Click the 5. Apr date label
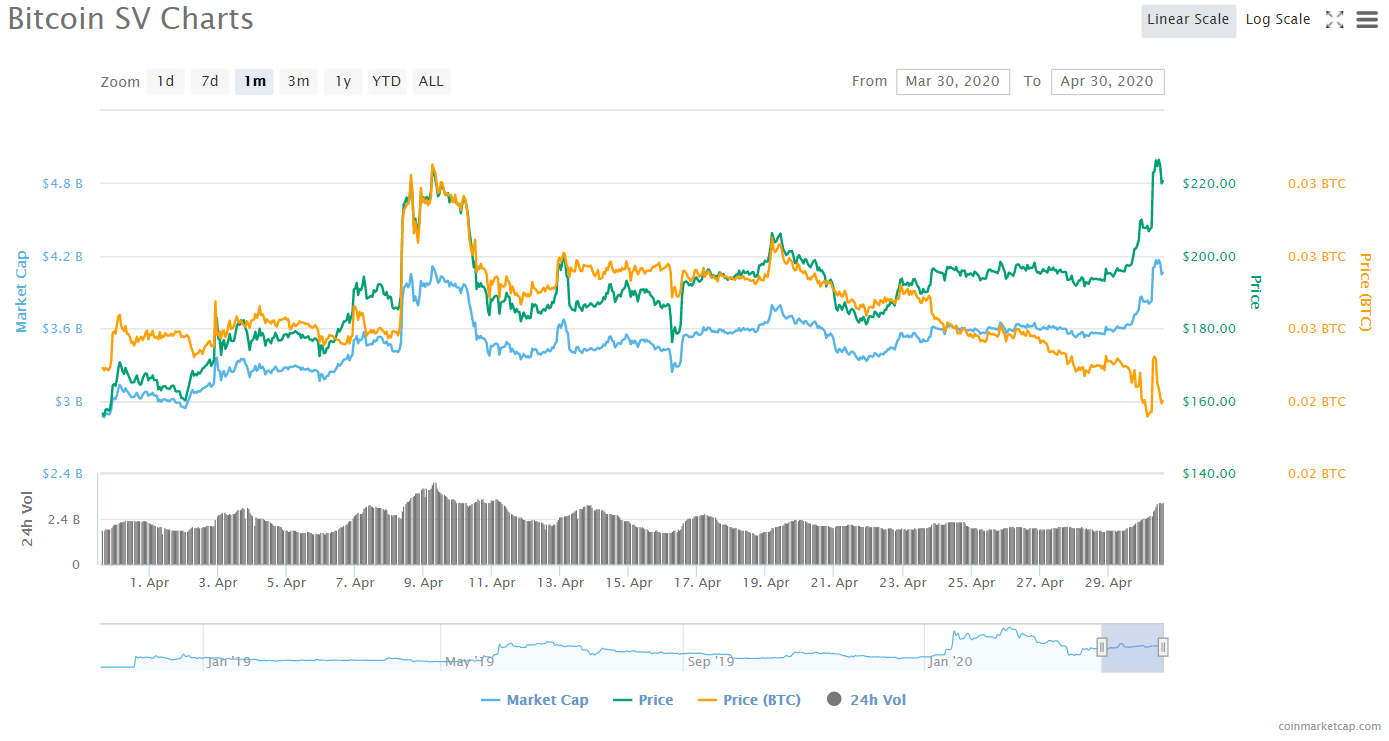The height and width of the screenshot is (741, 1389). 286,583
